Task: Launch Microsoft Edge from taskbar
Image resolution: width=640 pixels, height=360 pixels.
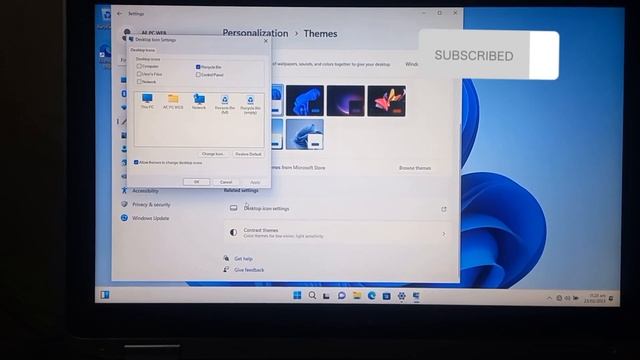Action: 371,296
